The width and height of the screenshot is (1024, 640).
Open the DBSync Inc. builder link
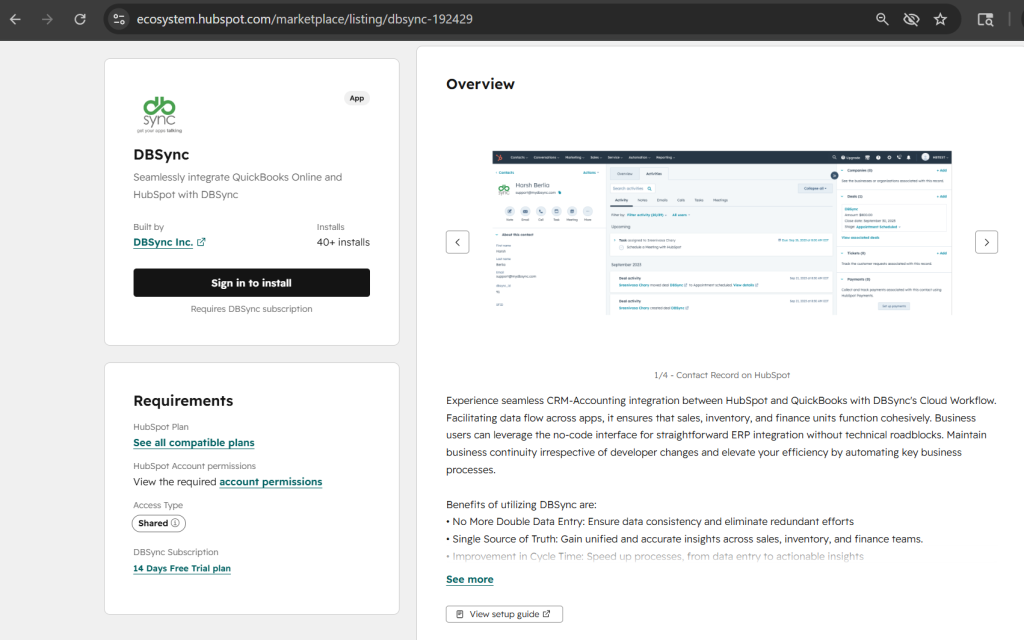click(163, 242)
